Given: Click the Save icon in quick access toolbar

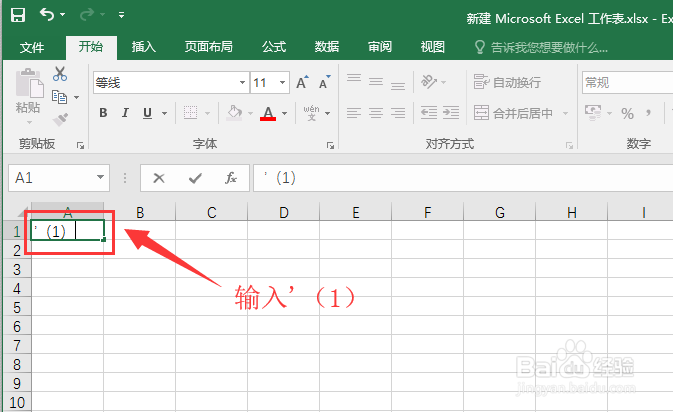Looking at the screenshot, I should pyautogui.click(x=18, y=15).
